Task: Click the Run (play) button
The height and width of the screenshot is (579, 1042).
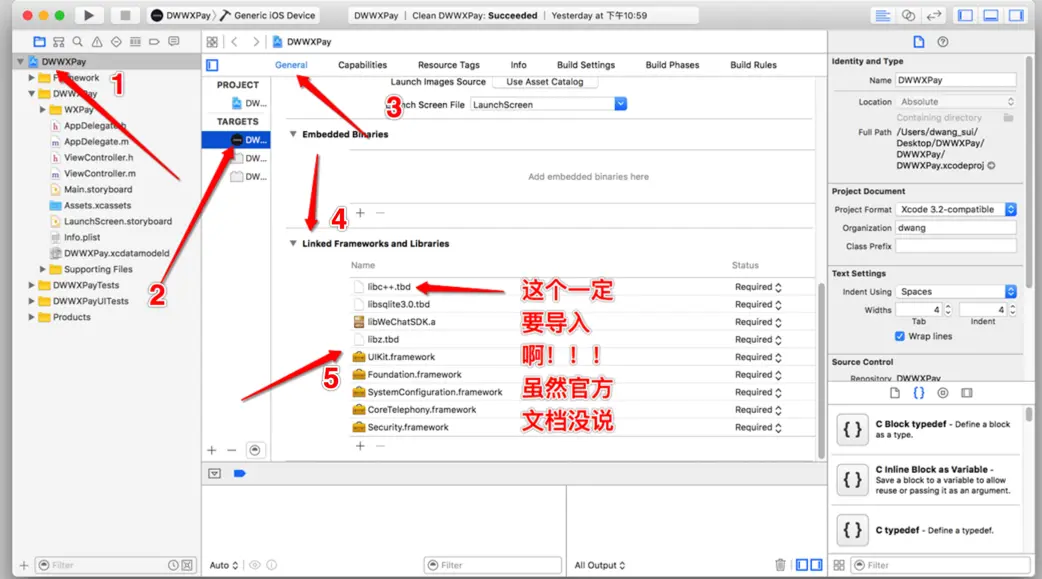Action: coord(88,15)
